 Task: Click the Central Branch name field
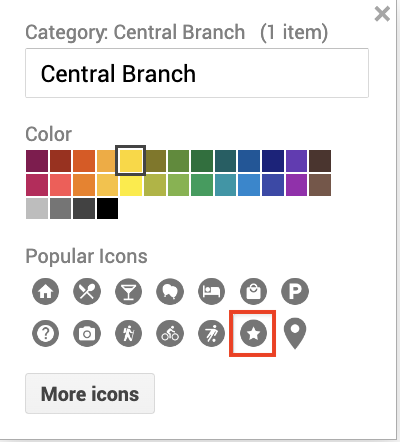click(x=197, y=73)
